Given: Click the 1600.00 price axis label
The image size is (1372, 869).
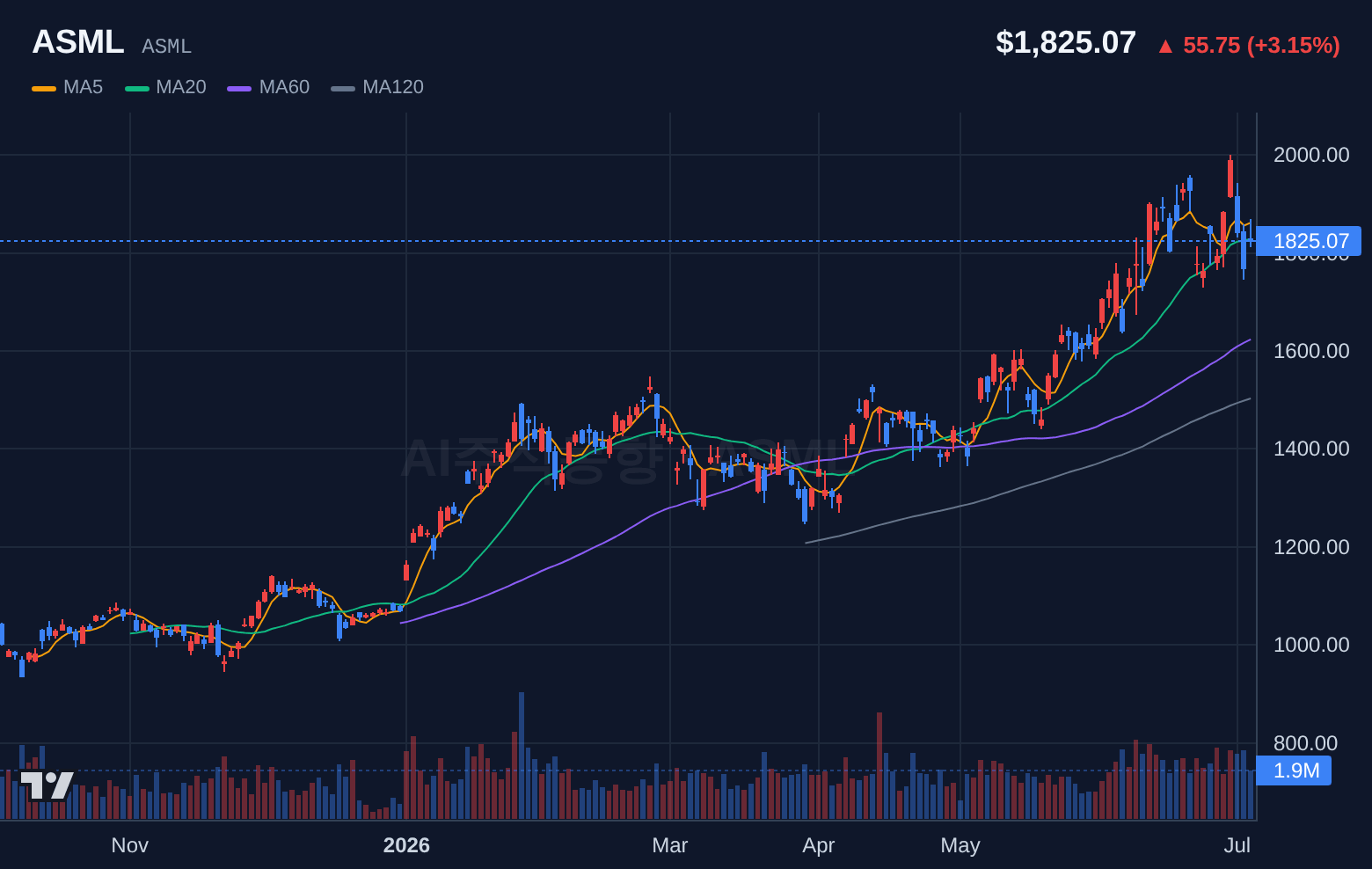Looking at the screenshot, I should [1311, 351].
